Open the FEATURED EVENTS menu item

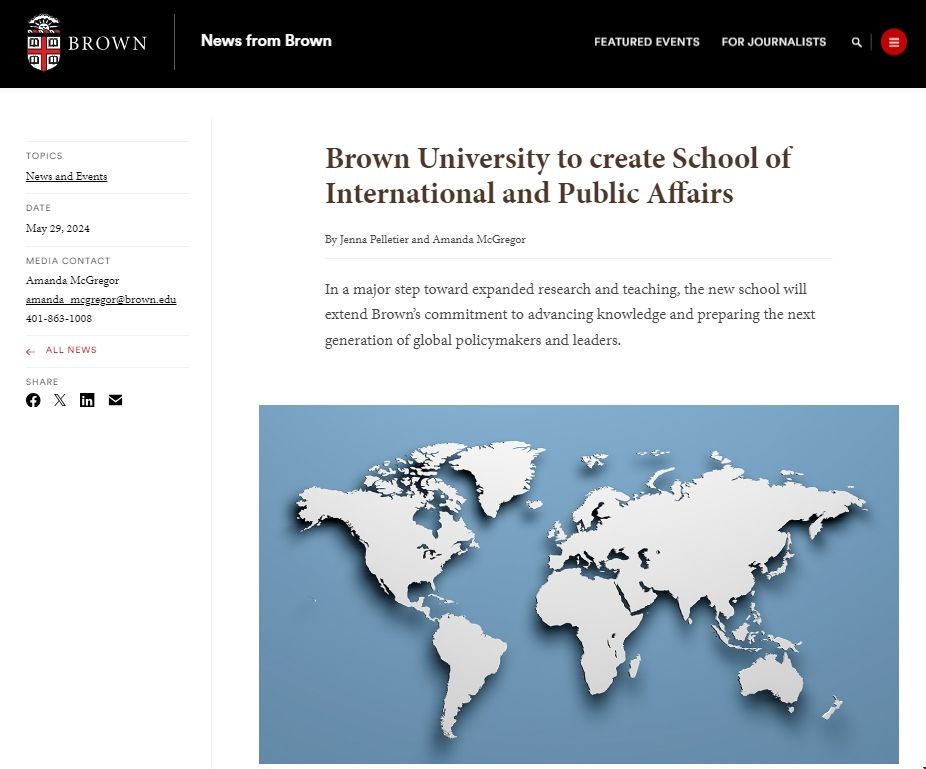tap(646, 42)
